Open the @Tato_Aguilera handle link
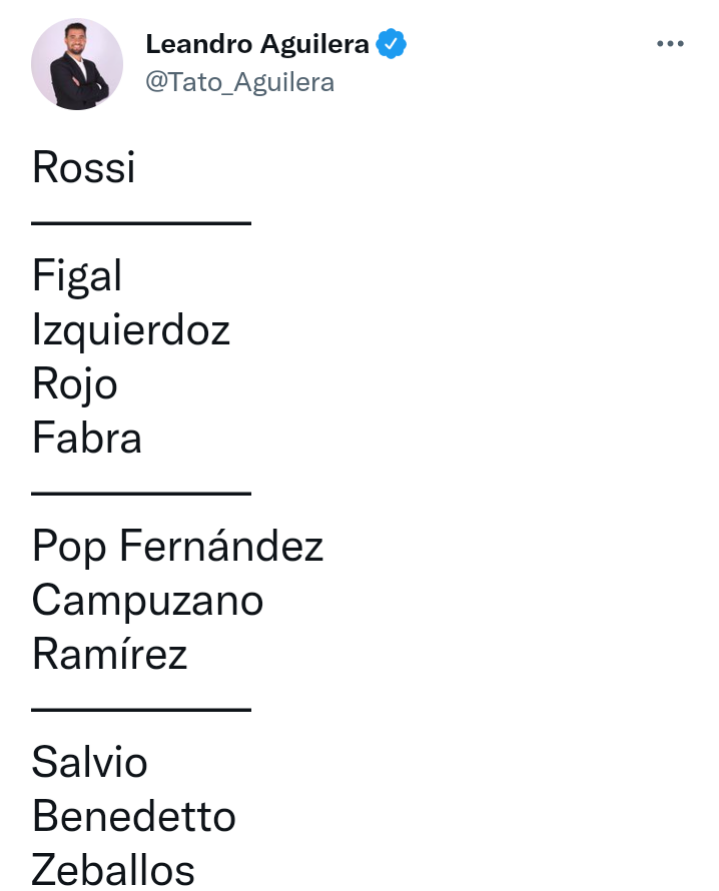This screenshot has height=891, width=719. [240, 82]
